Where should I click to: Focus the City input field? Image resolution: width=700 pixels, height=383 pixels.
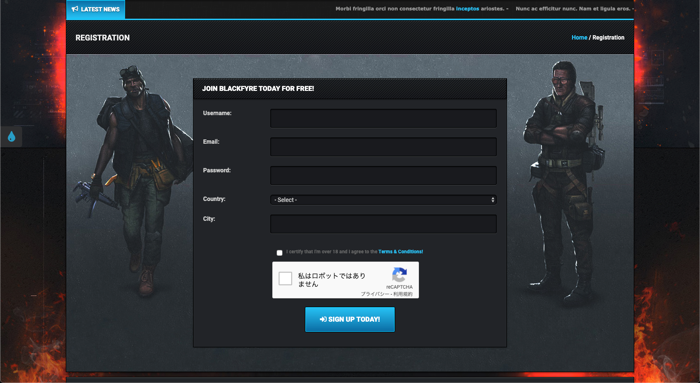tap(383, 224)
